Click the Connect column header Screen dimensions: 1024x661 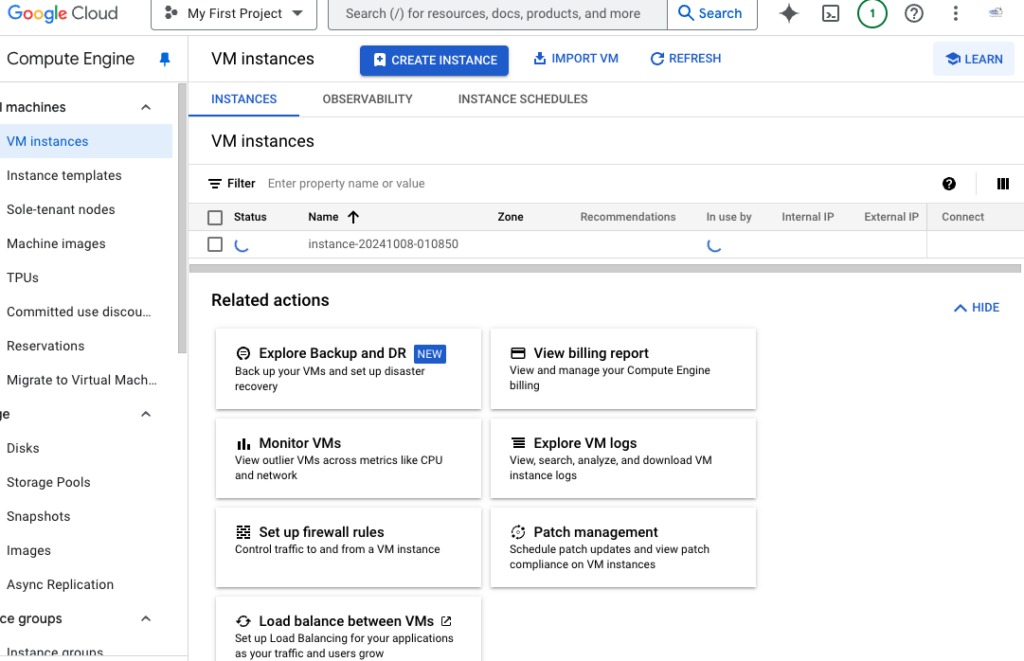coord(963,217)
